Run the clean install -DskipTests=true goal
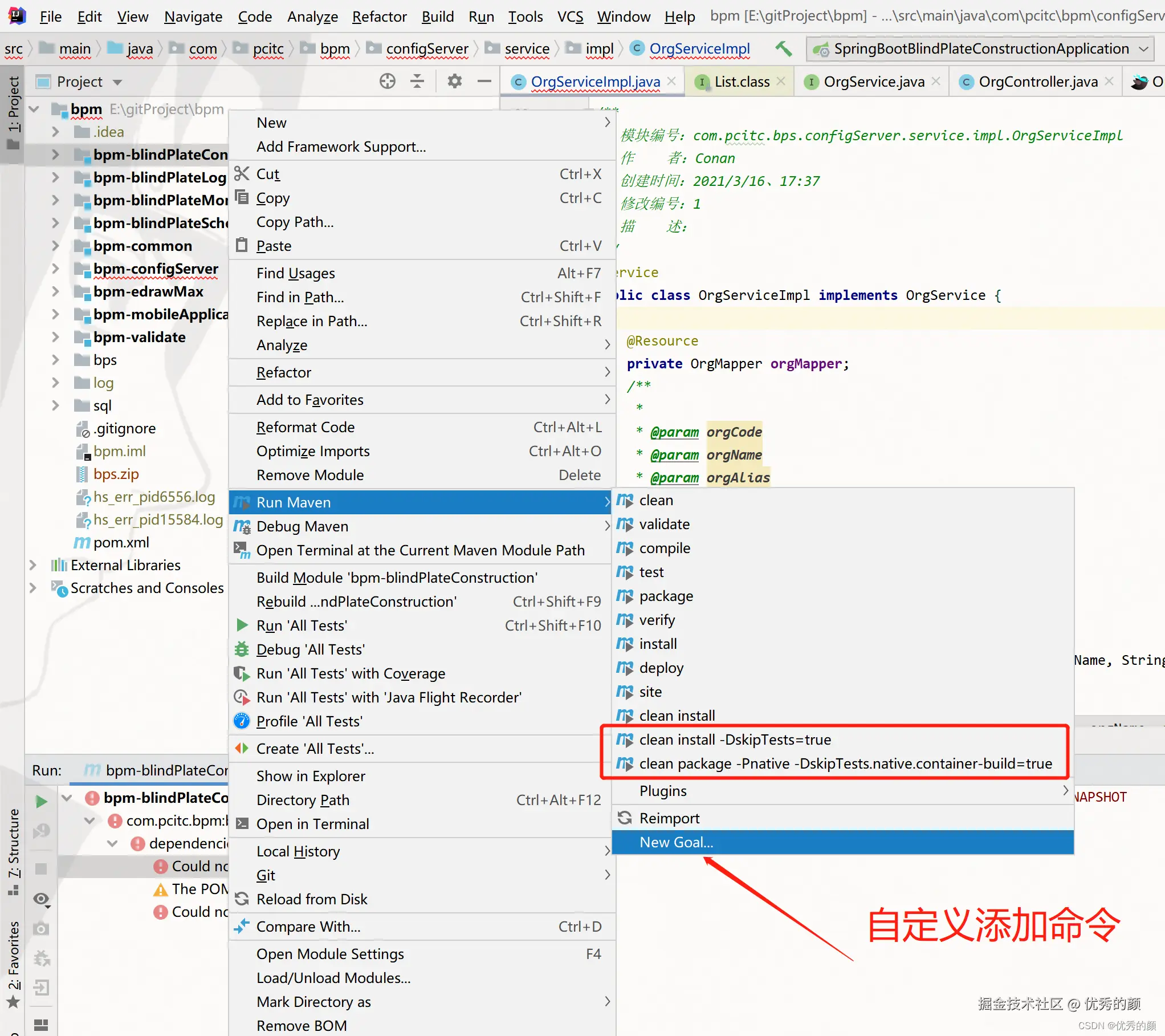The image size is (1165, 1036). pos(735,740)
